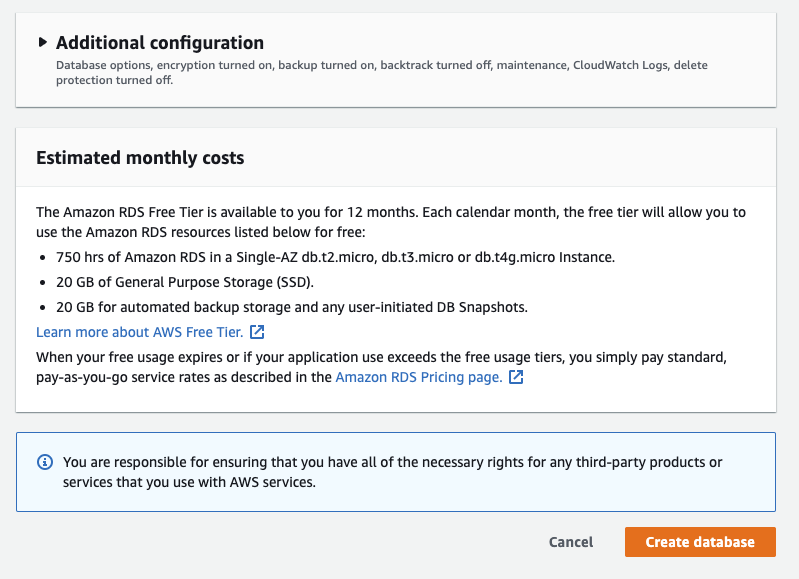Screen dimensions: 799x579
Task: Click external-link icon after RDS Pricing page
Action: point(516,377)
